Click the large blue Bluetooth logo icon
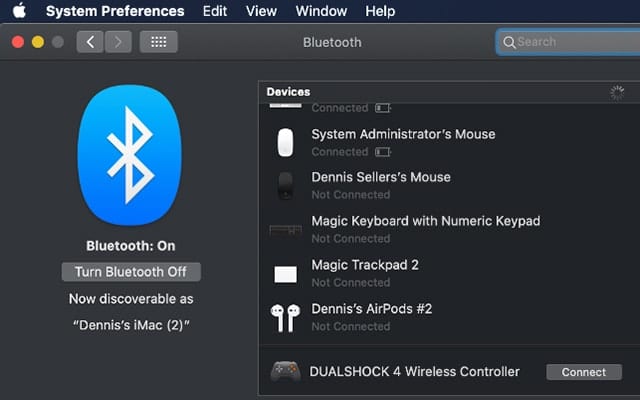 tap(130, 155)
